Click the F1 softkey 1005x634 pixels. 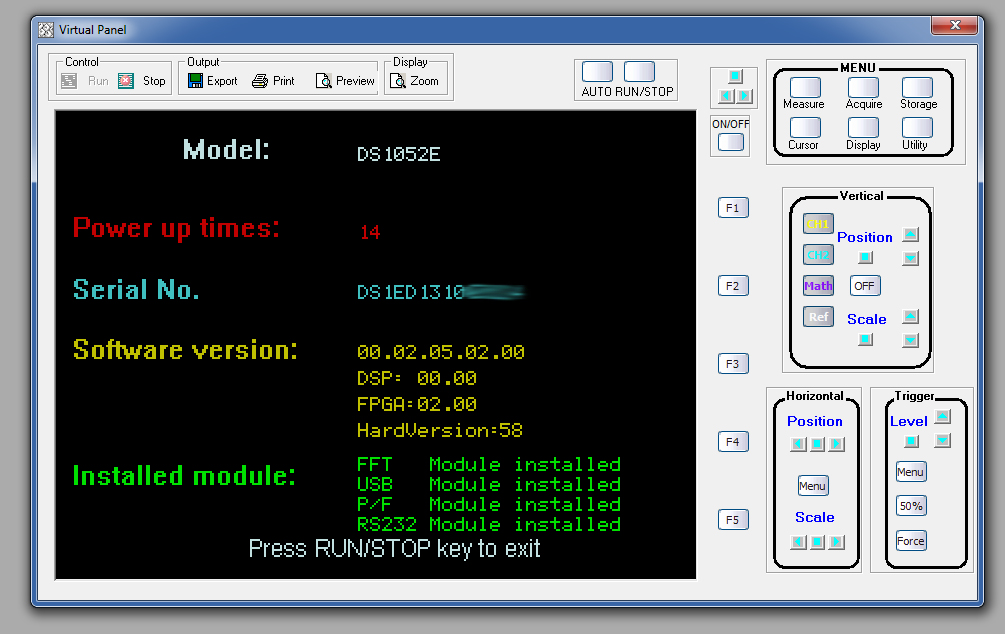733,208
